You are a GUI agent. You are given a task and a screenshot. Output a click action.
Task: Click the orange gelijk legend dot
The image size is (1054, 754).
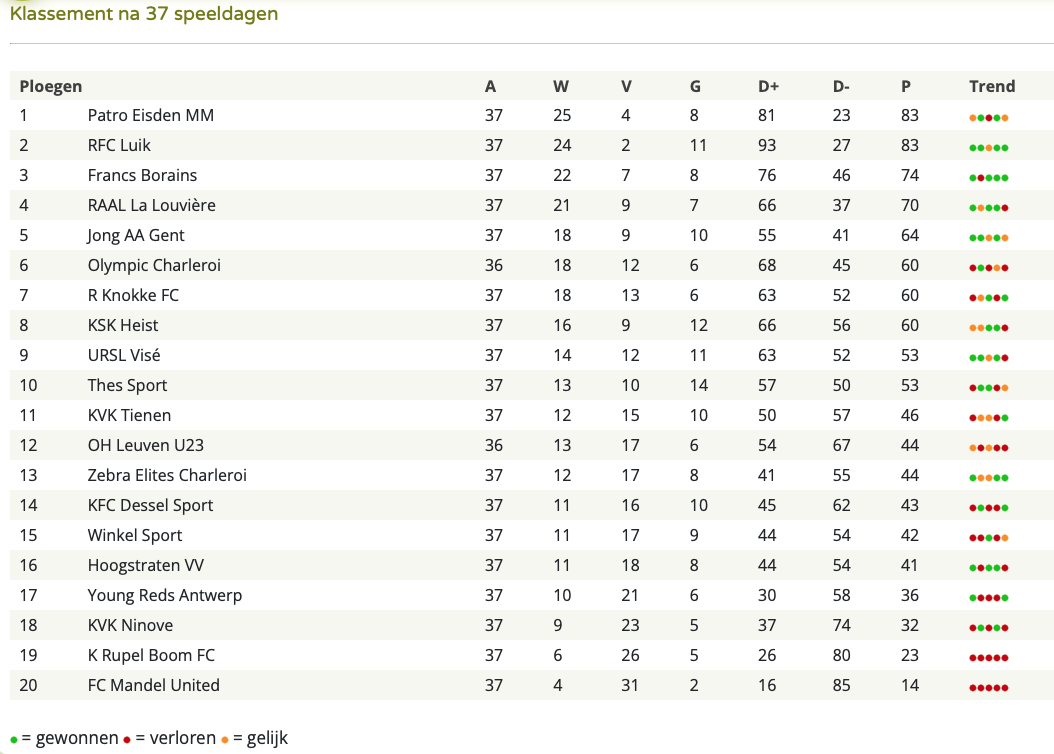click(225, 741)
